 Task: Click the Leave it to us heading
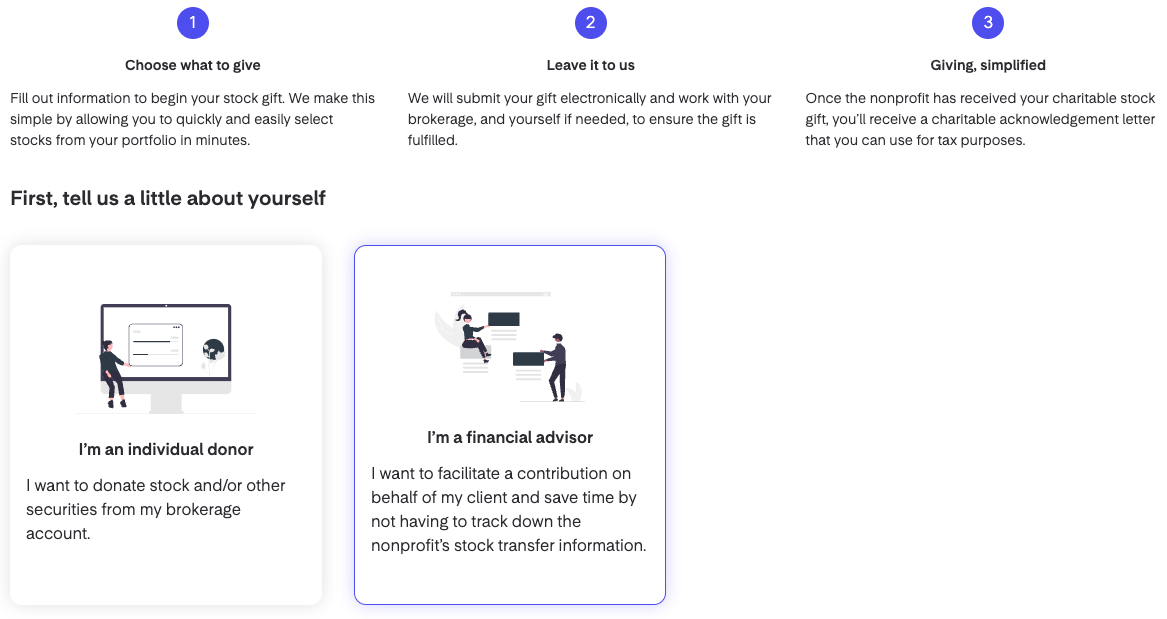(x=590, y=64)
